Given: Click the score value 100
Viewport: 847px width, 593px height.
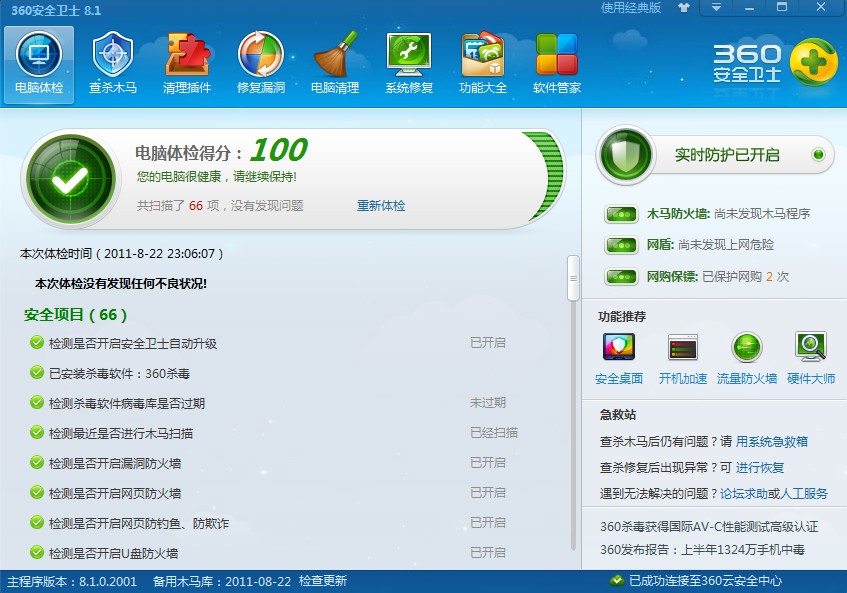Looking at the screenshot, I should [x=279, y=150].
